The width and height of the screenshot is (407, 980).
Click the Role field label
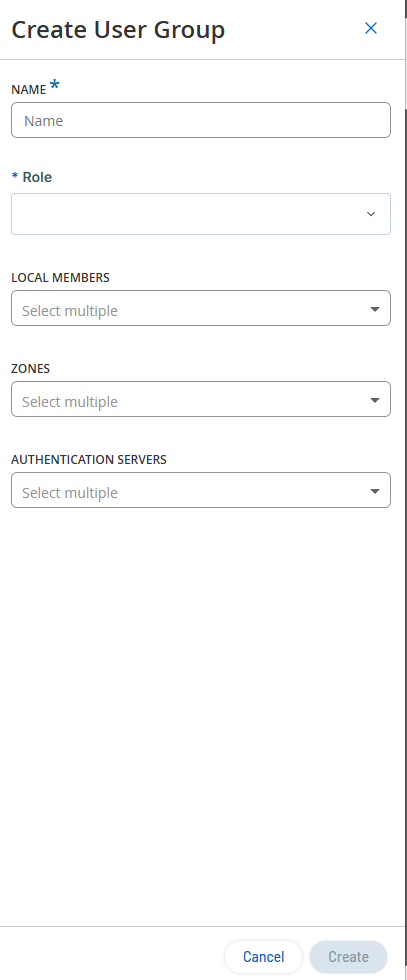coord(37,177)
